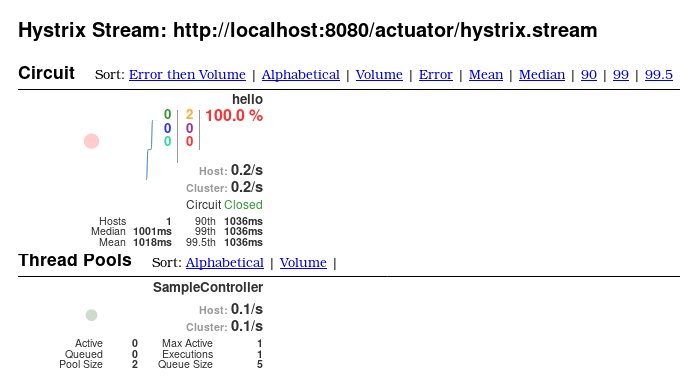Click 90th percentile value 1036ms
This screenshot has height=388, width=680.
pos(243,222)
